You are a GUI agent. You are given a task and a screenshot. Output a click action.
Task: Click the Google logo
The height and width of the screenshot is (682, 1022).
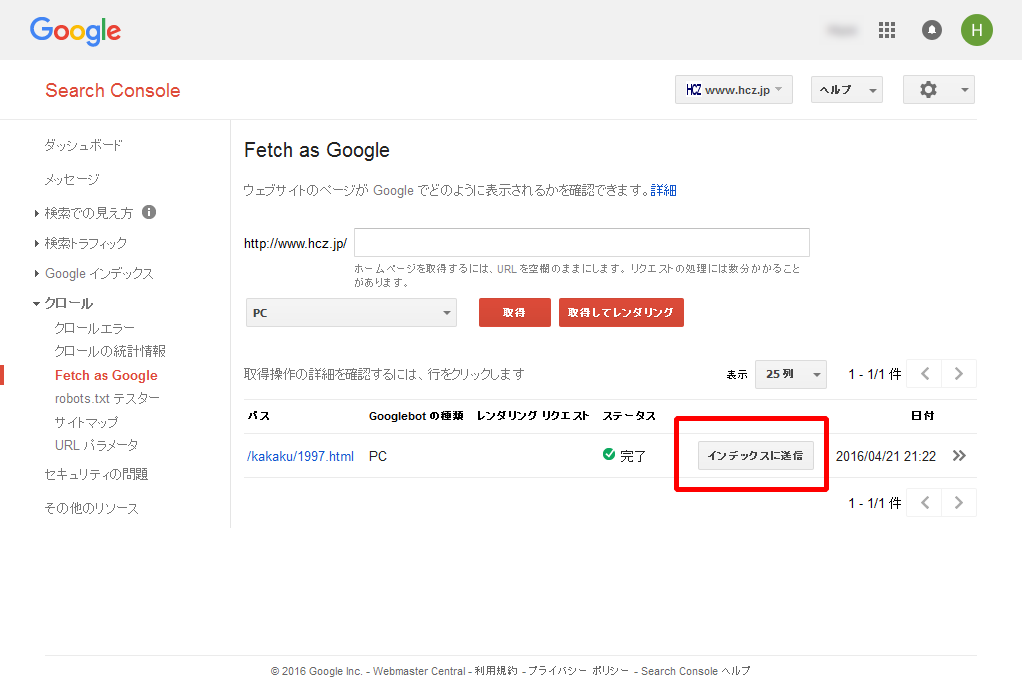tap(76, 31)
